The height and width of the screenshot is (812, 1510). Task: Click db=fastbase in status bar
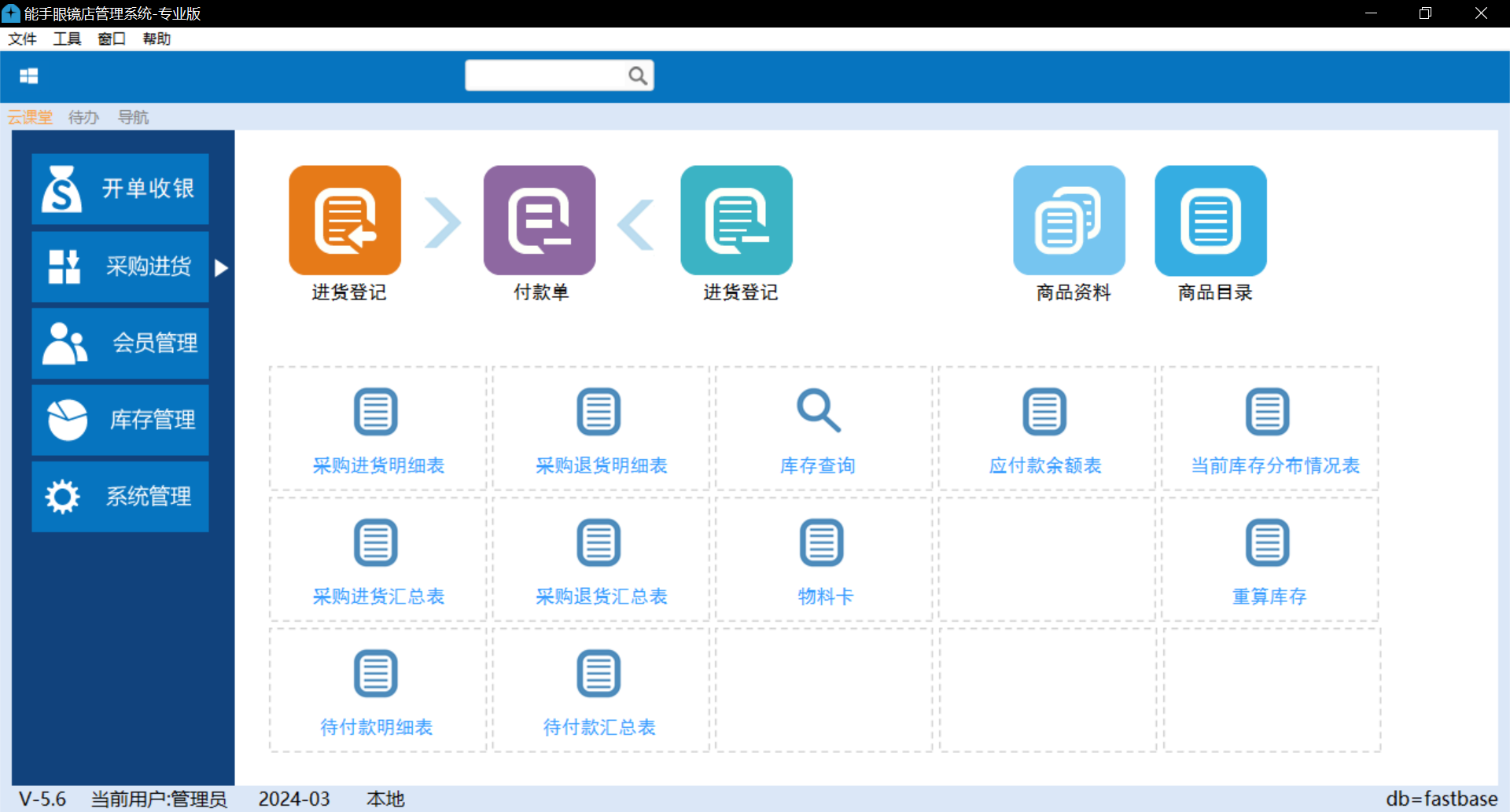(x=1442, y=799)
